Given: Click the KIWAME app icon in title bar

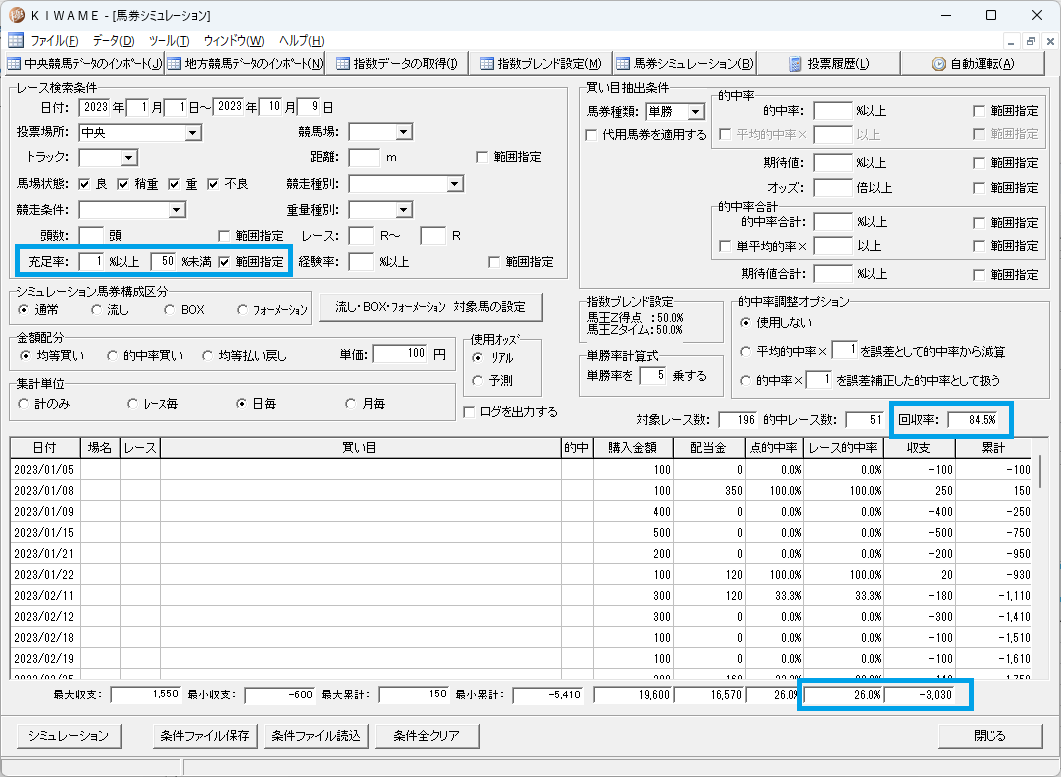Looking at the screenshot, I should [16, 15].
